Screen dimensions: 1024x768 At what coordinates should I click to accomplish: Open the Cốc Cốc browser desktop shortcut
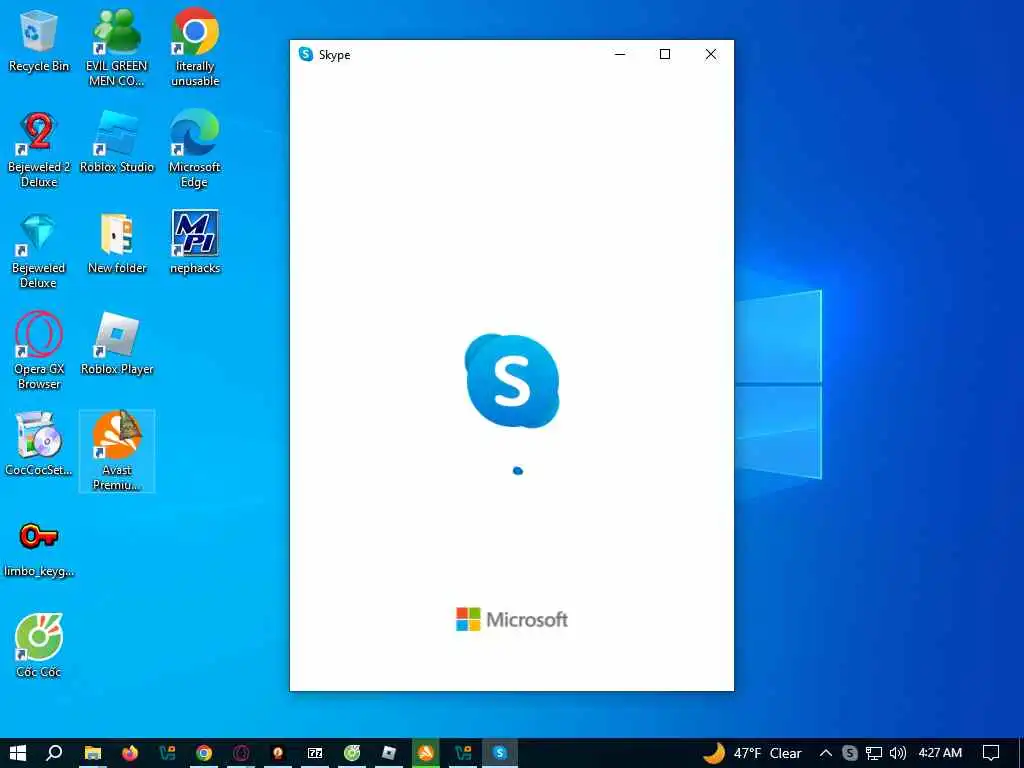pyautogui.click(x=39, y=647)
